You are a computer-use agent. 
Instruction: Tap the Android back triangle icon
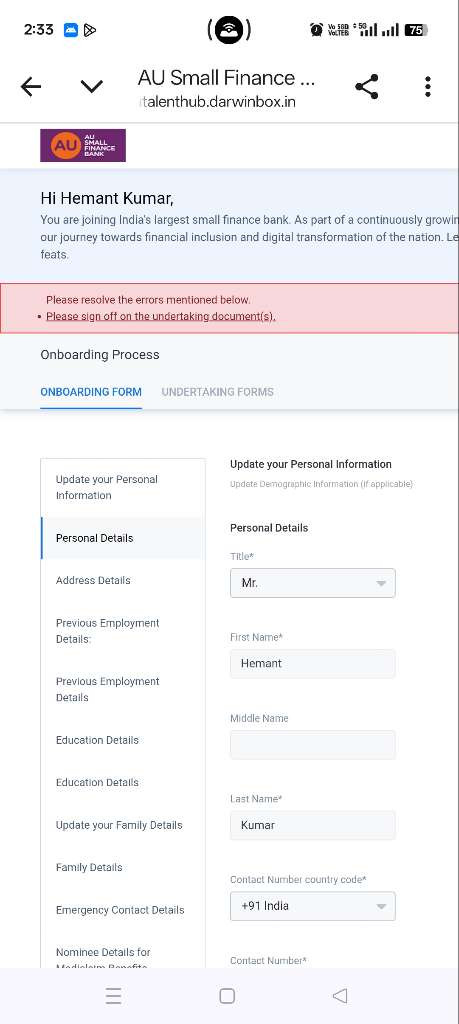point(340,995)
